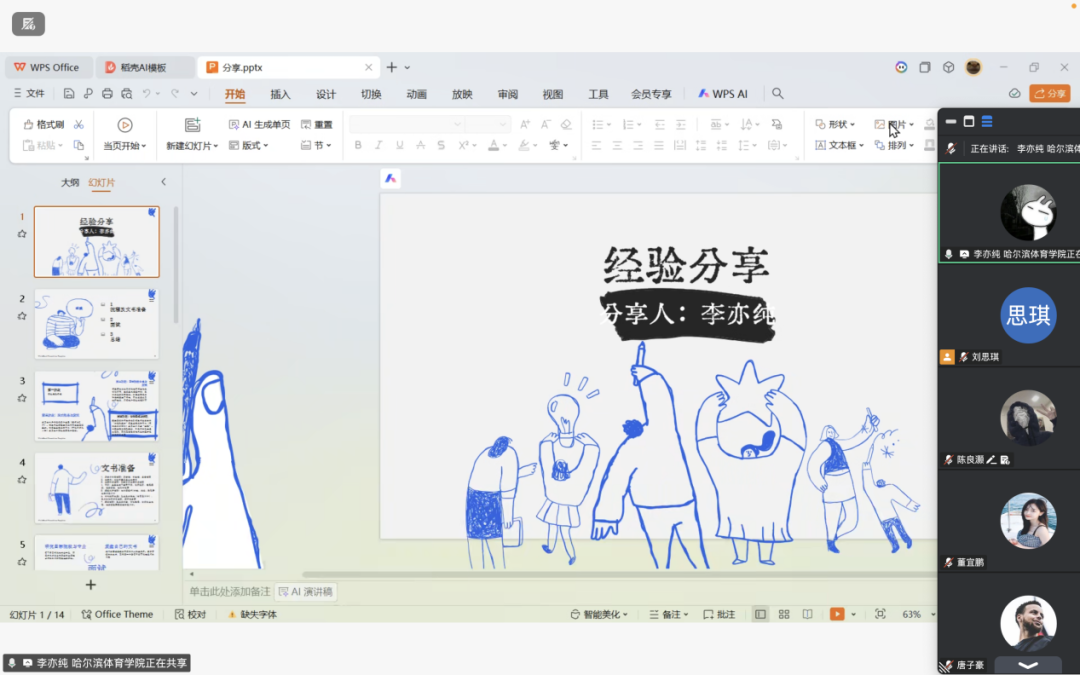
Task: Click the orange slideshow play button in status bar
Action: [837, 614]
